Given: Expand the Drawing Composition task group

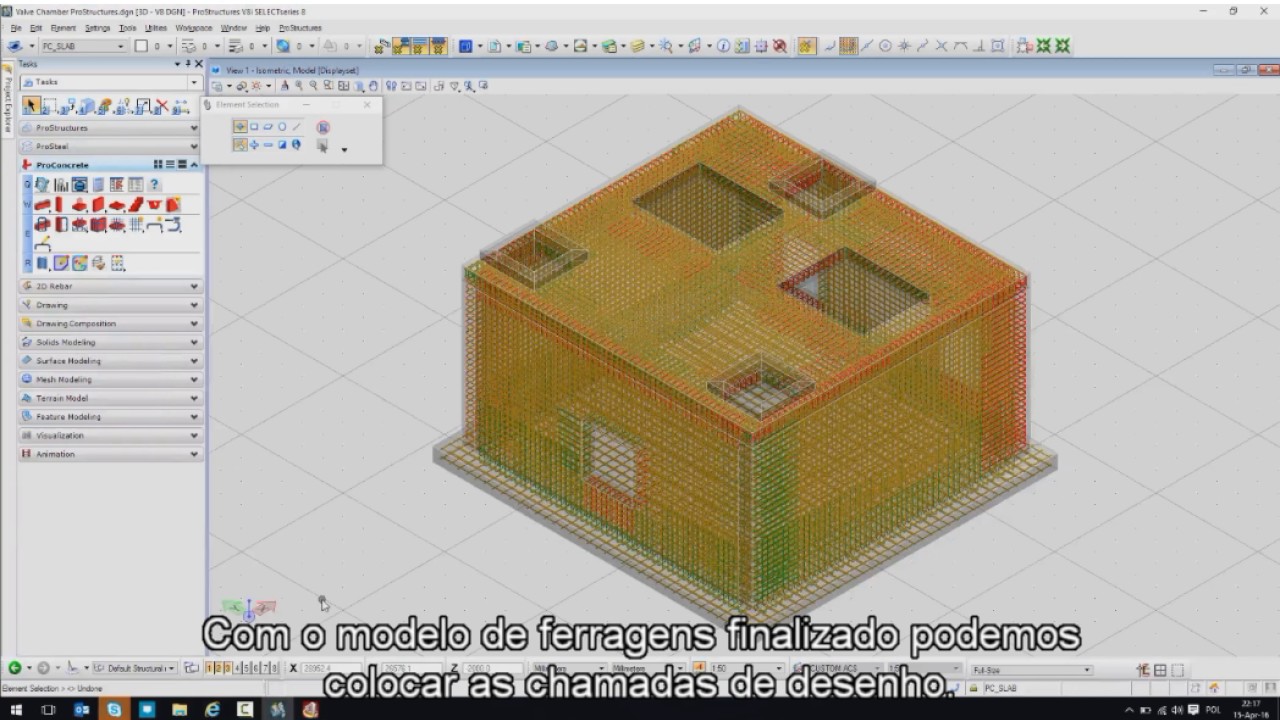Looking at the screenshot, I should pyautogui.click(x=194, y=324).
